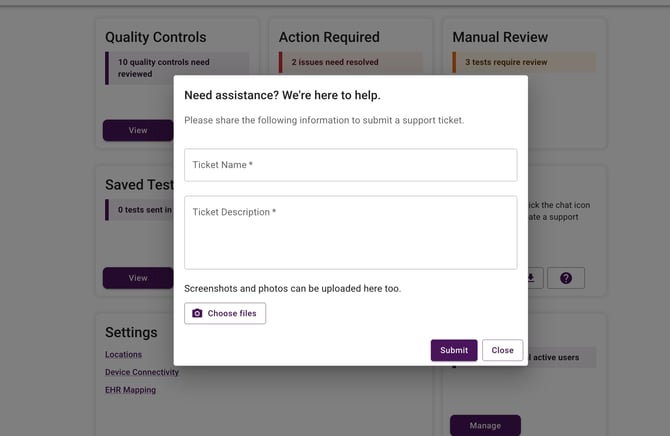This screenshot has height=436, width=670.
Task: Click the Action Required card heading
Action: (329, 37)
